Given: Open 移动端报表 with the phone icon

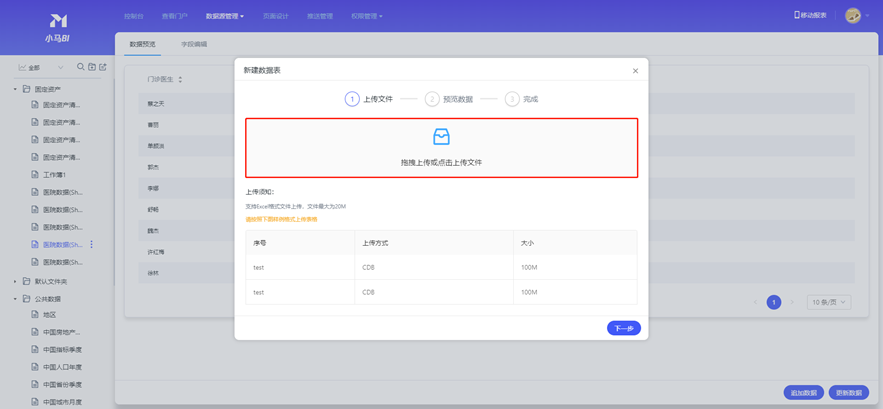Looking at the screenshot, I should 811,15.
